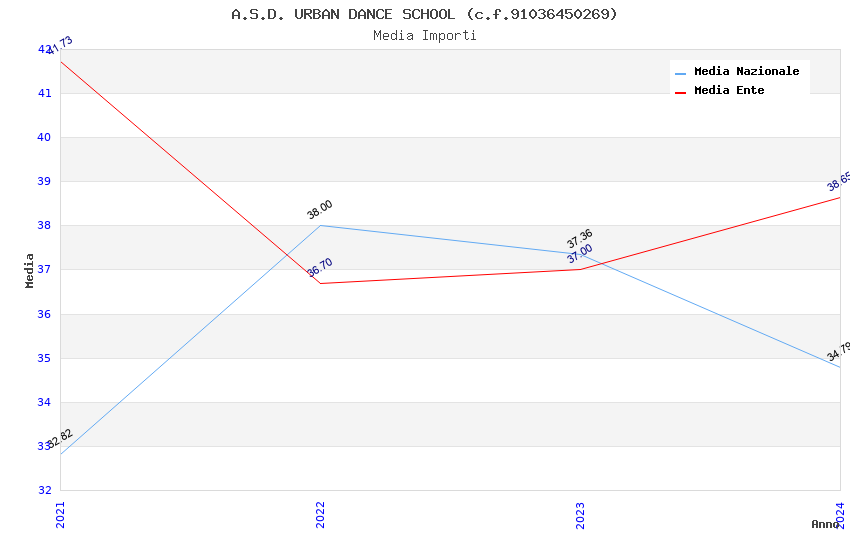Click the chart title A.S.D. URBAN DANCE SCHOOL

(x=424, y=14)
